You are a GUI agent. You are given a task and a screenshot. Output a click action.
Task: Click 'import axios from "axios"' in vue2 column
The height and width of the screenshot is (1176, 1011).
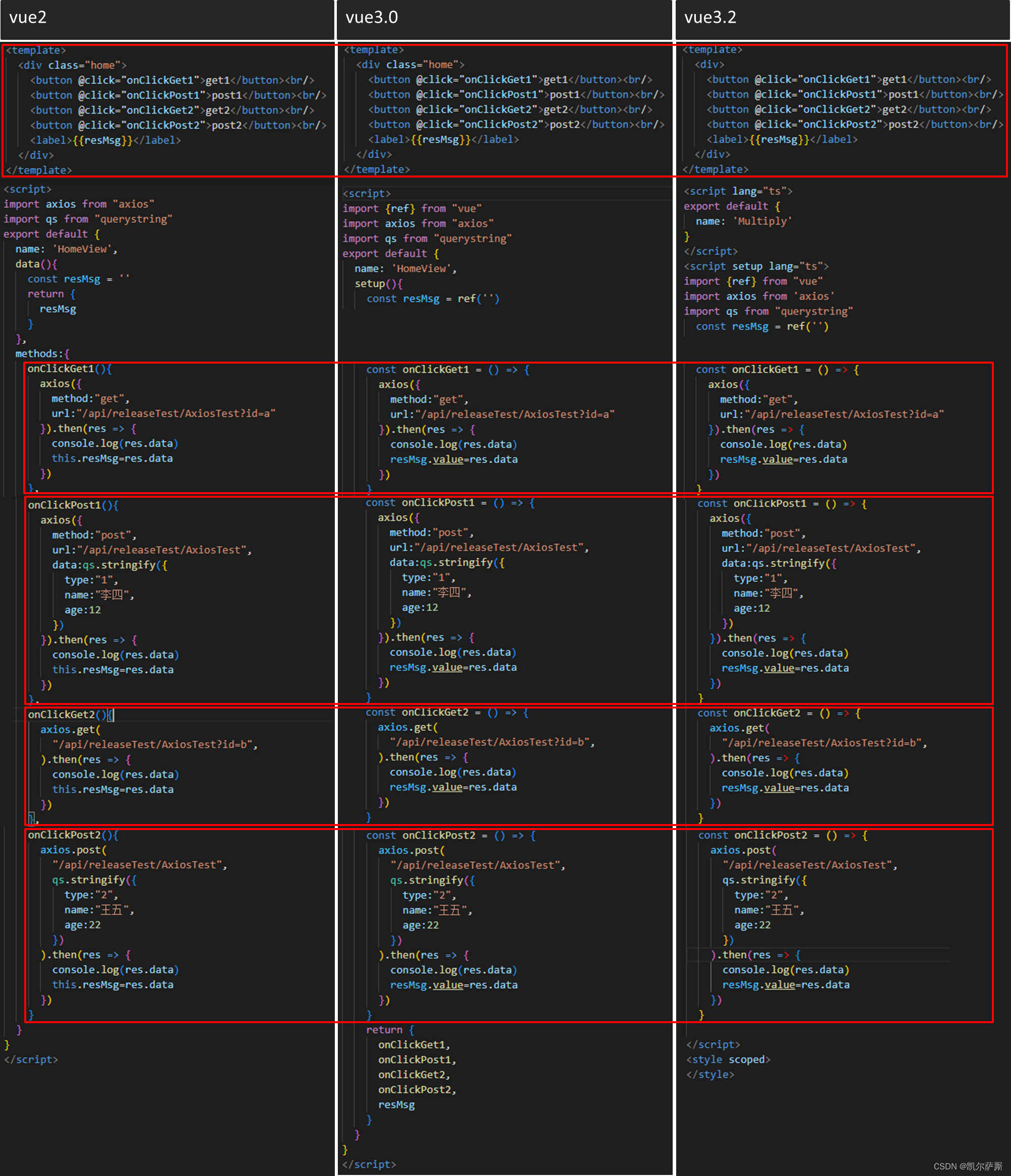pos(79,204)
